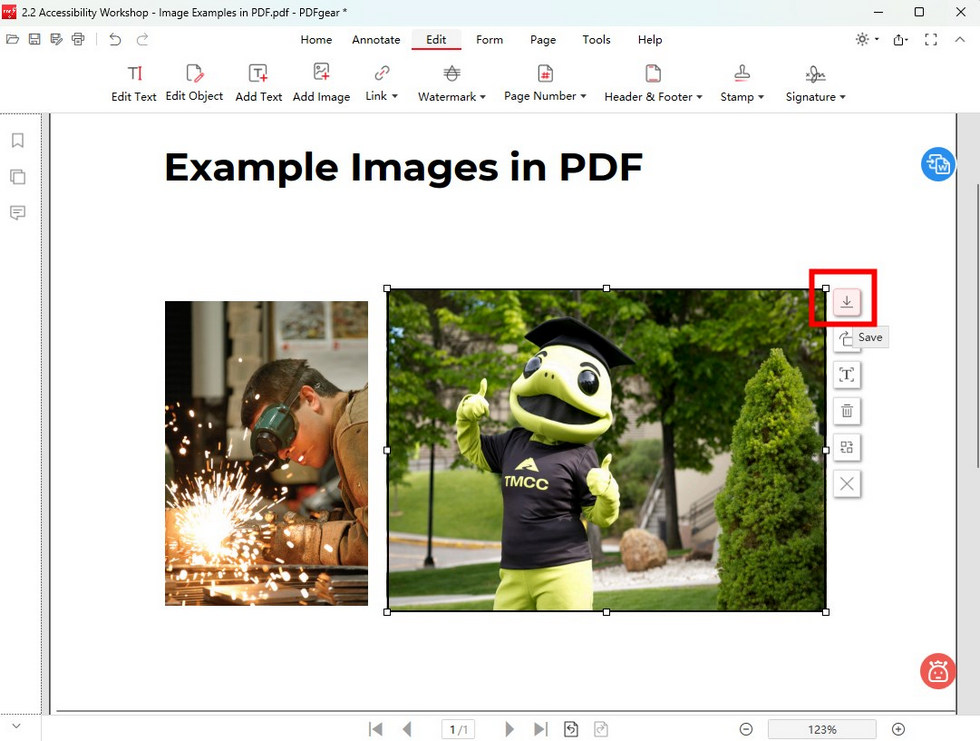Replace the selected image
The width and height of the screenshot is (980, 741).
(846, 447)
